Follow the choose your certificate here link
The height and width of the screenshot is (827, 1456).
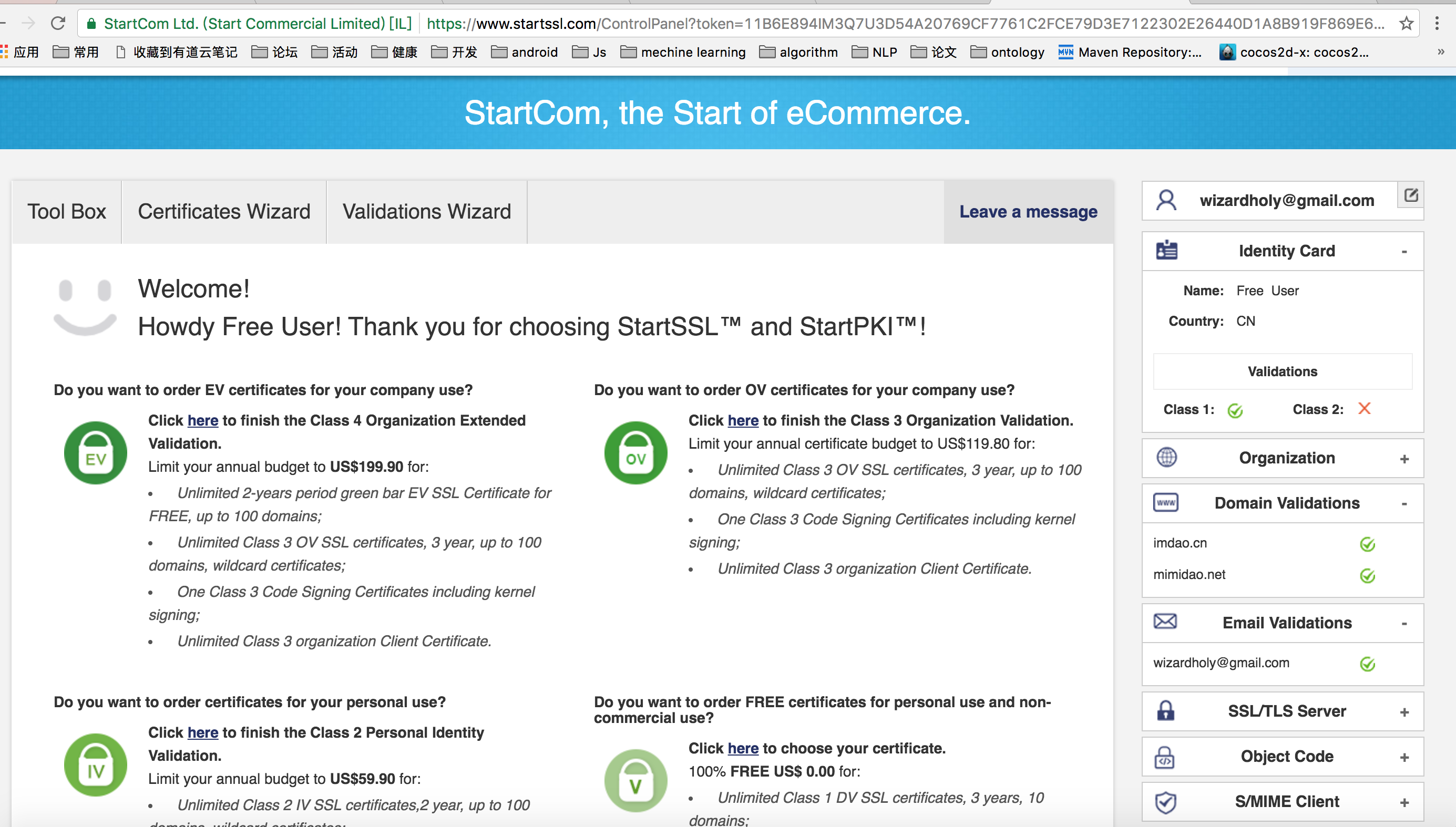743,748
